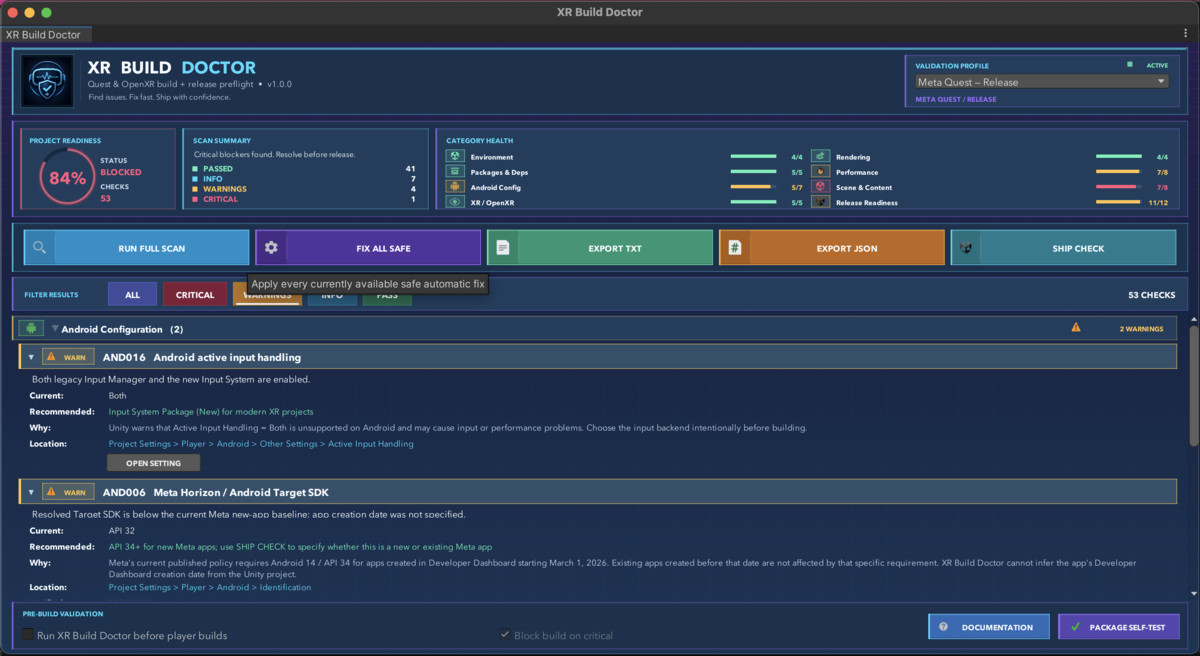Click the Rendering category icon
1200x656 pixels.
820,157
